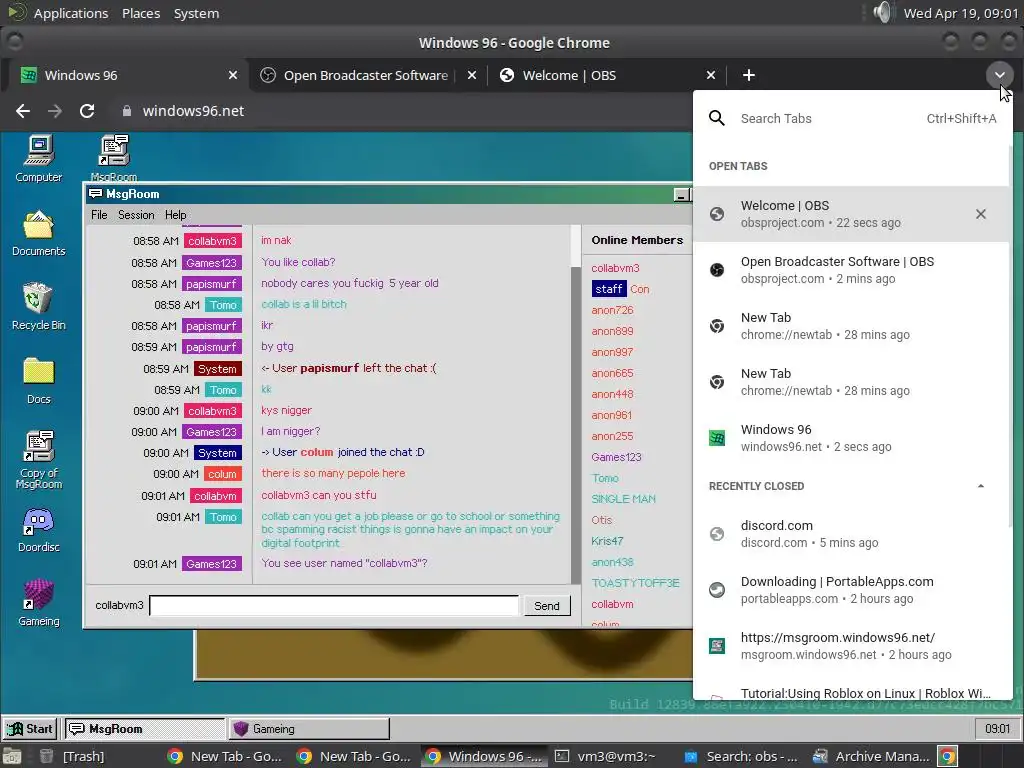Switch to vm3@vm3:~ terminal in panel
Image resolution: width=1024 pixels, height=768 pixels.
[604, 756]
